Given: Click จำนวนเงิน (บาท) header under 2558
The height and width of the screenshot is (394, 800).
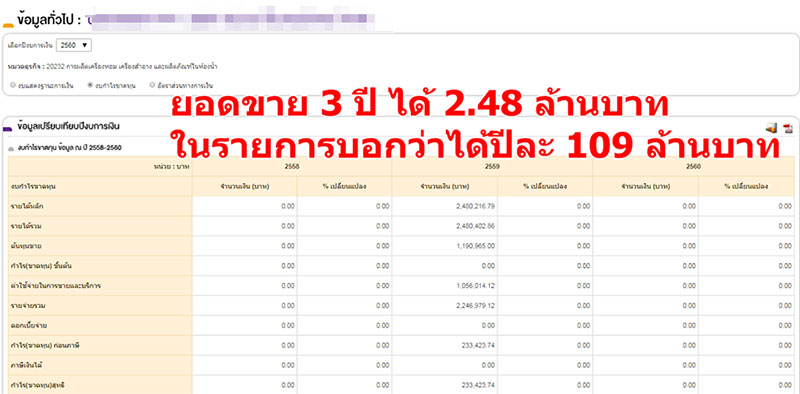Looking at the screenshot, I should 244,187.
